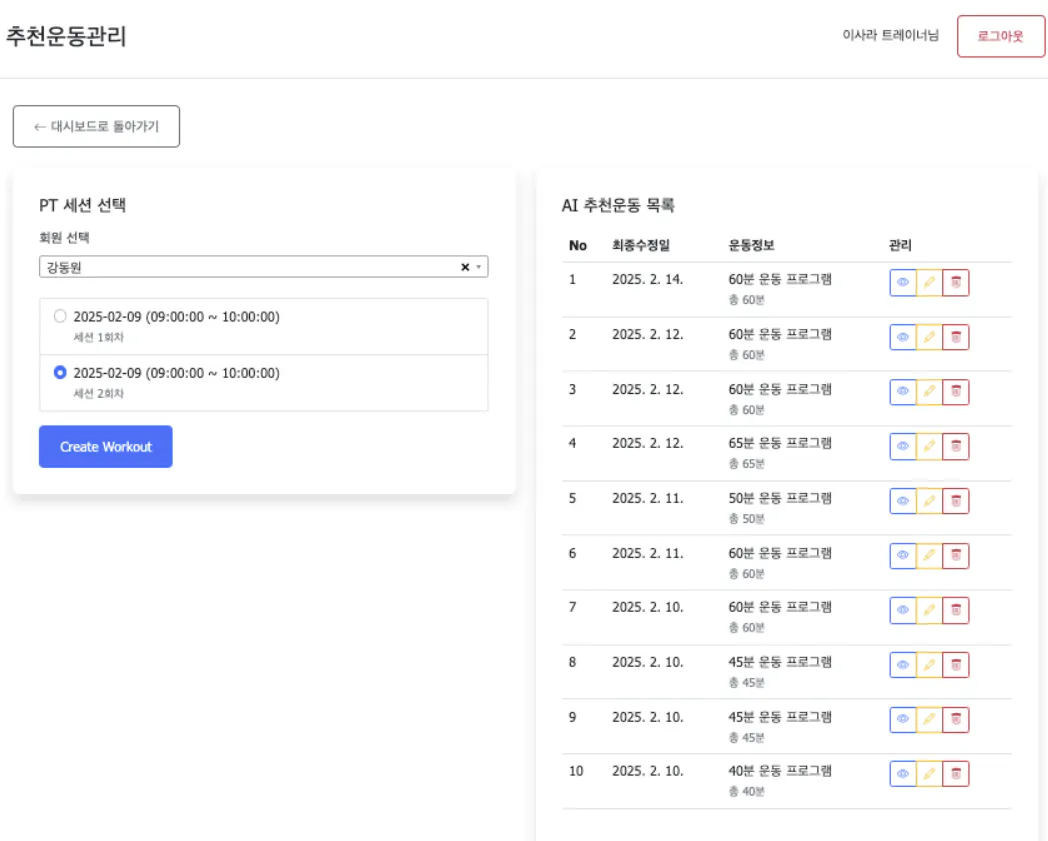Click the 추천운동관리 page title
Image resolution: width=1048 pixels, height=841 pixels.
[x=66, y=35]
